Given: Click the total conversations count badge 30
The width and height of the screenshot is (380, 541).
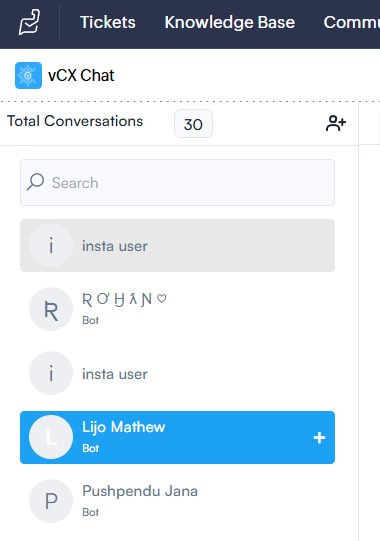Looking at the screenshot, I should coord(193,124).
